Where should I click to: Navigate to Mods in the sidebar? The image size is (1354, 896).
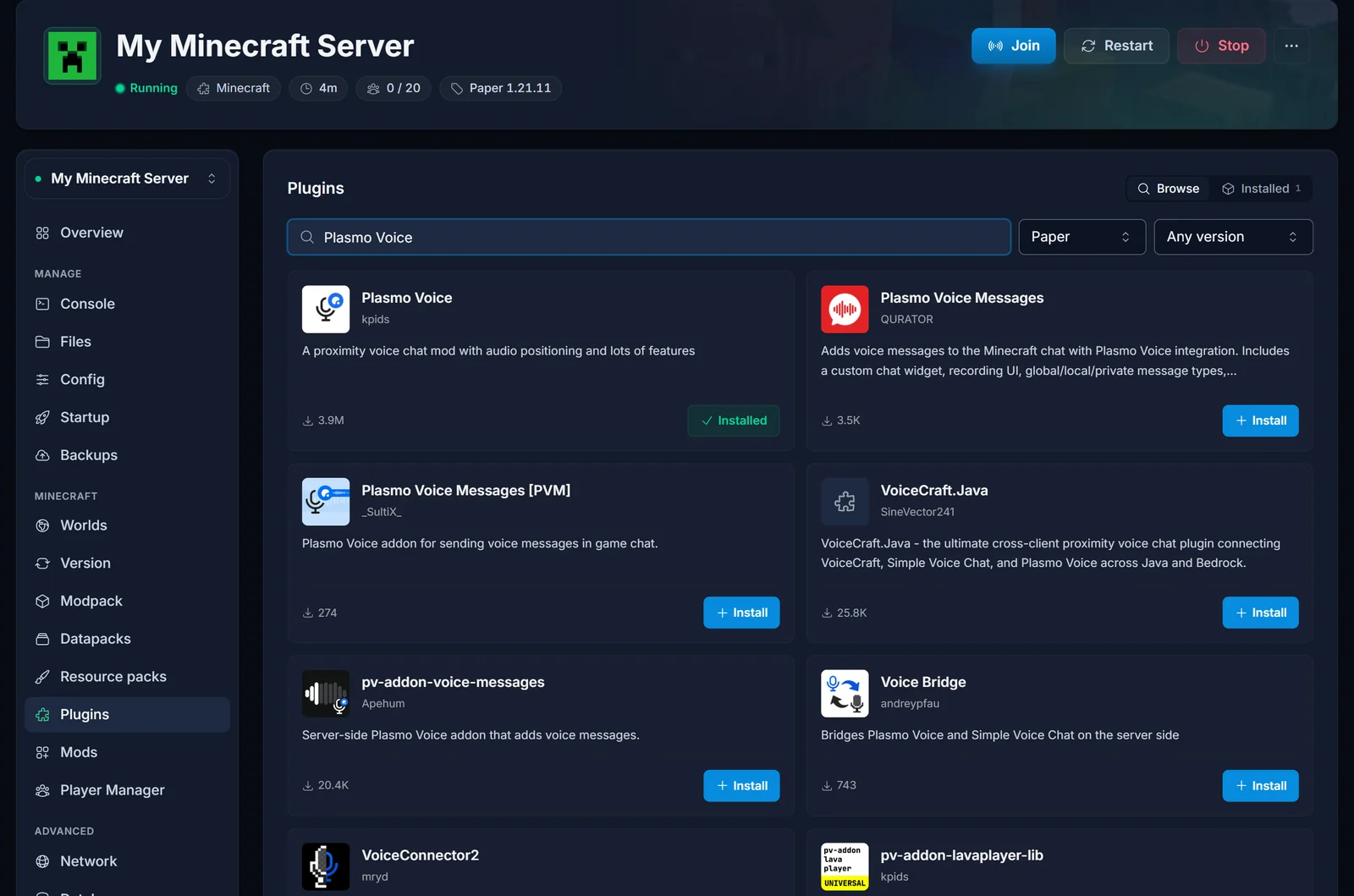pyautogui.click(x=127, y=752)
